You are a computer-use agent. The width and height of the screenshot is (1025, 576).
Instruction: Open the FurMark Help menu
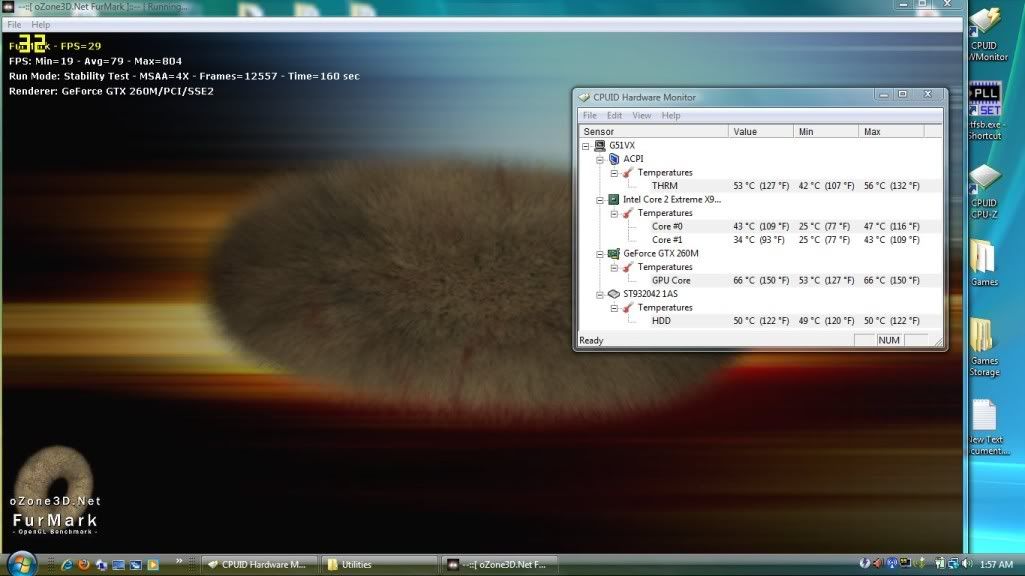pyautogui.click(x=41, y=25)
